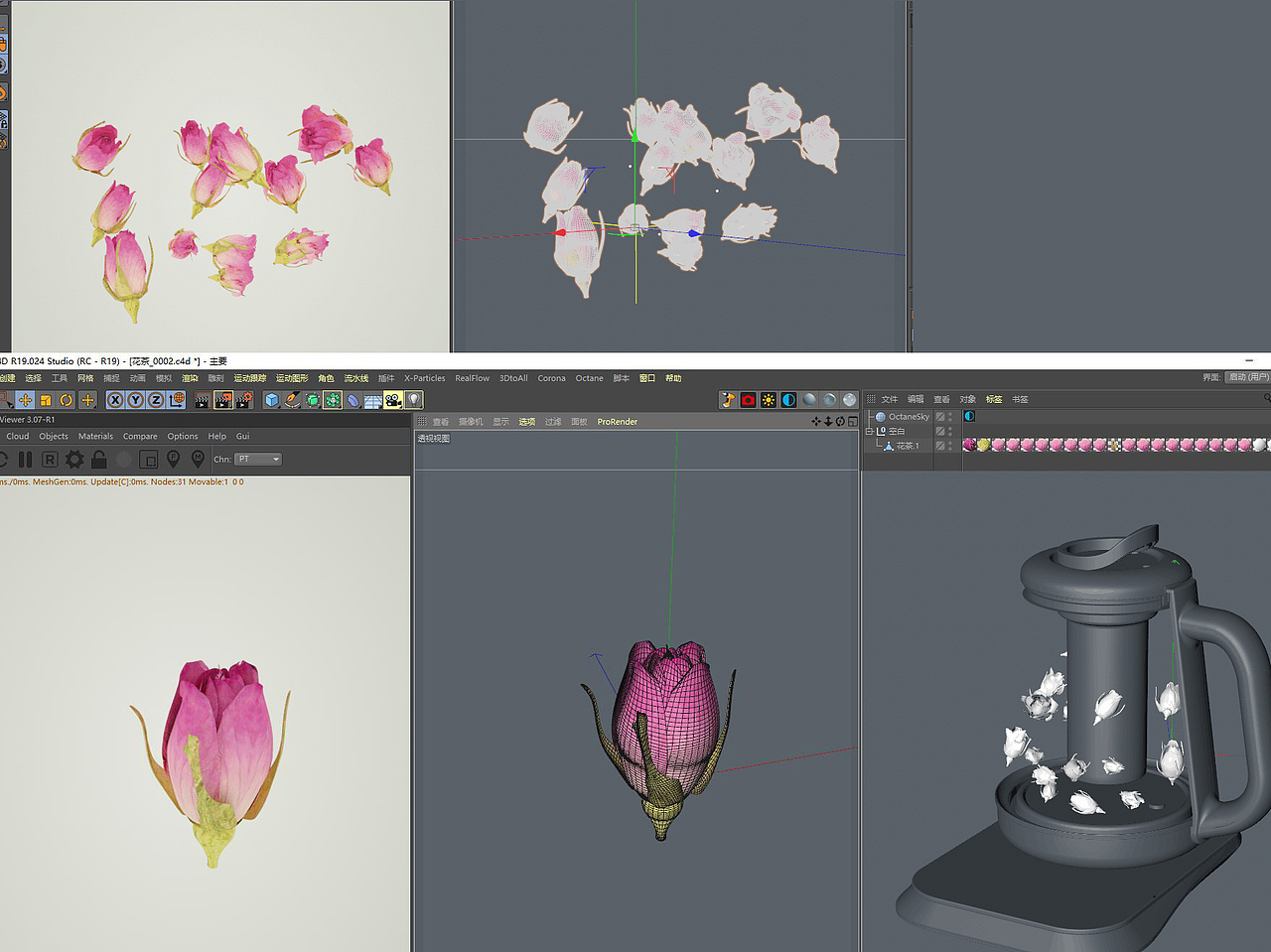Toggle viewport maximize layout icon
The width and height of the screenshot is (1271, 952).
852,422
